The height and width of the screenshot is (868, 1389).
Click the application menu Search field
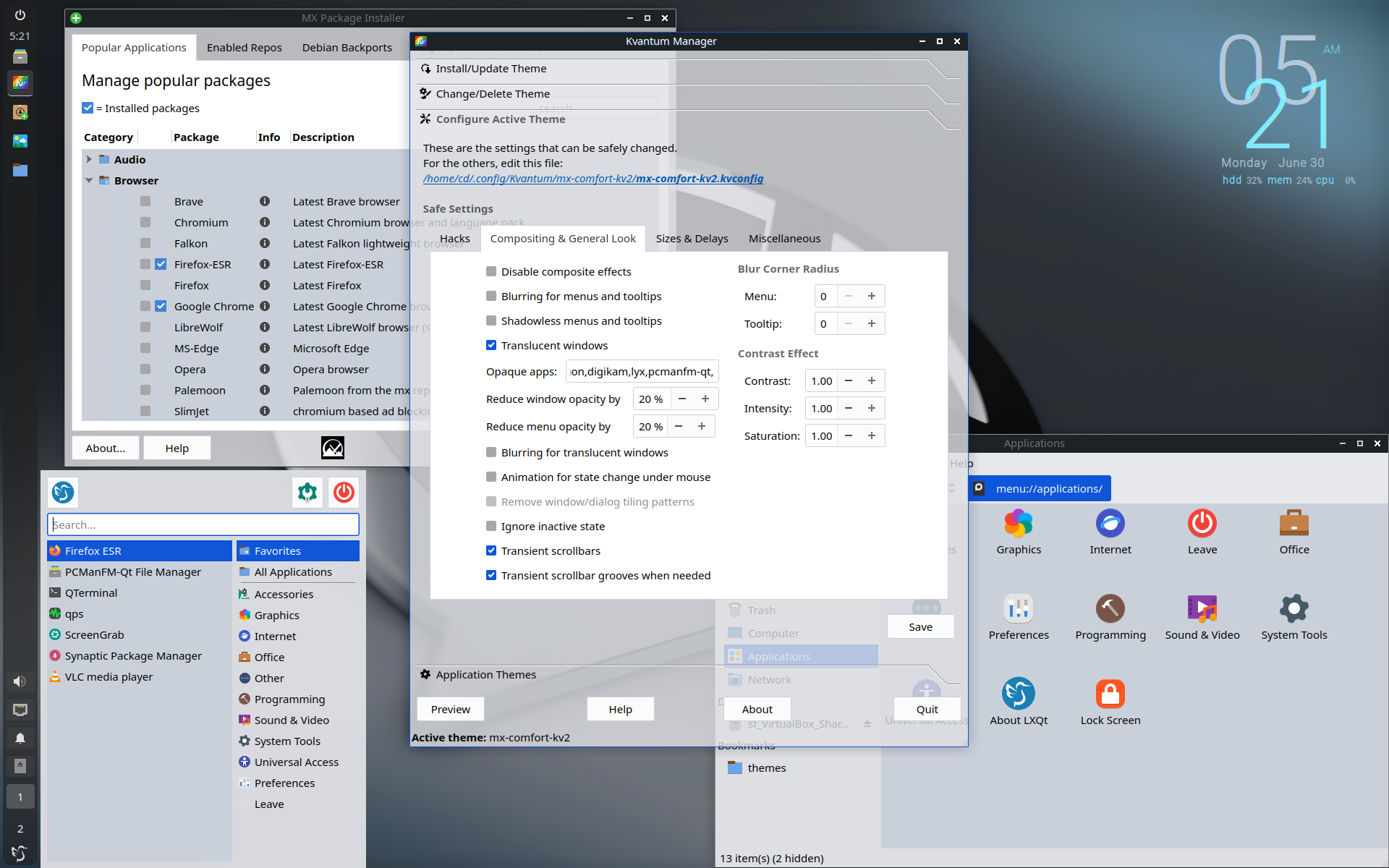203,524
